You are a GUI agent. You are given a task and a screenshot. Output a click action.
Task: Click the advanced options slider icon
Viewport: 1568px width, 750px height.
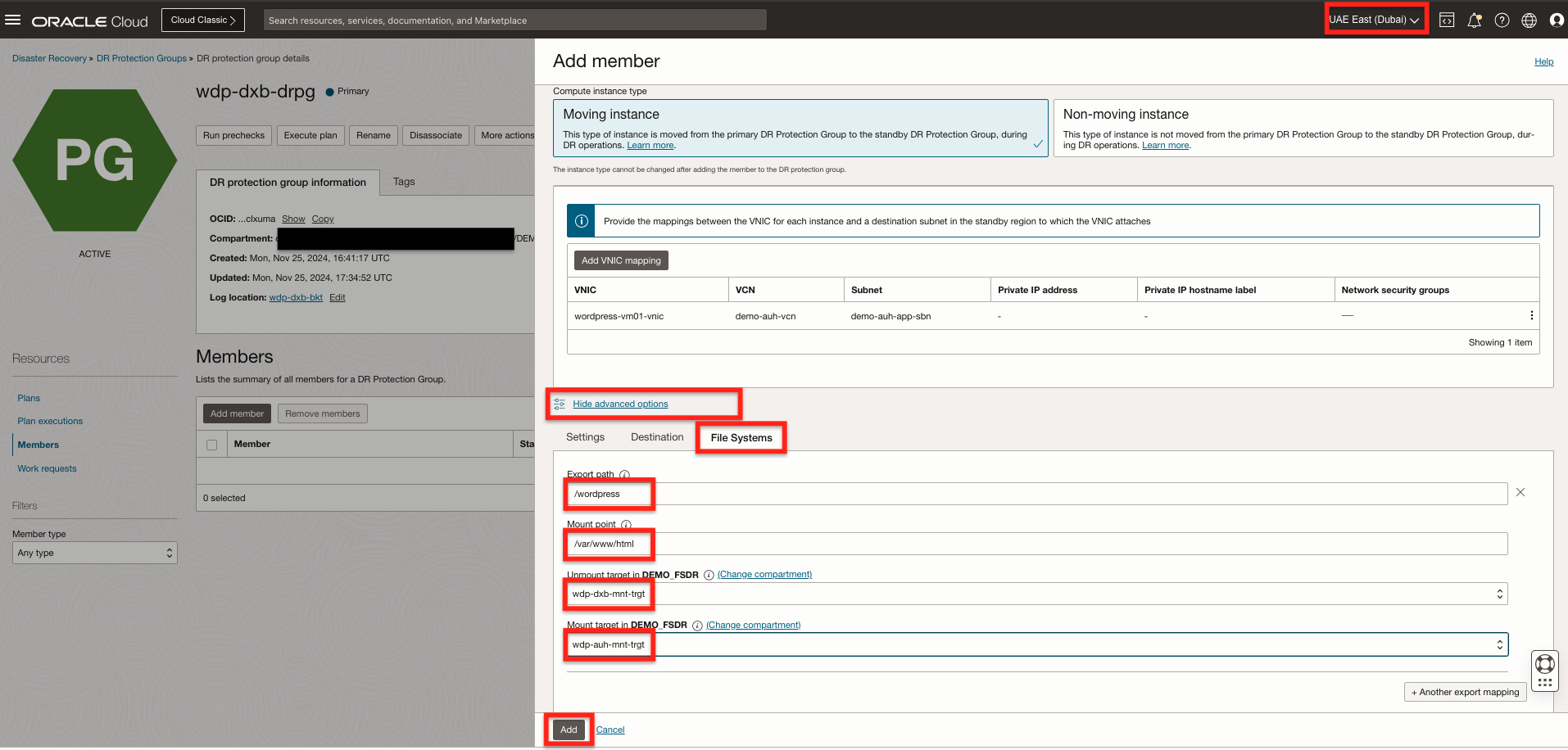(559, 404)
